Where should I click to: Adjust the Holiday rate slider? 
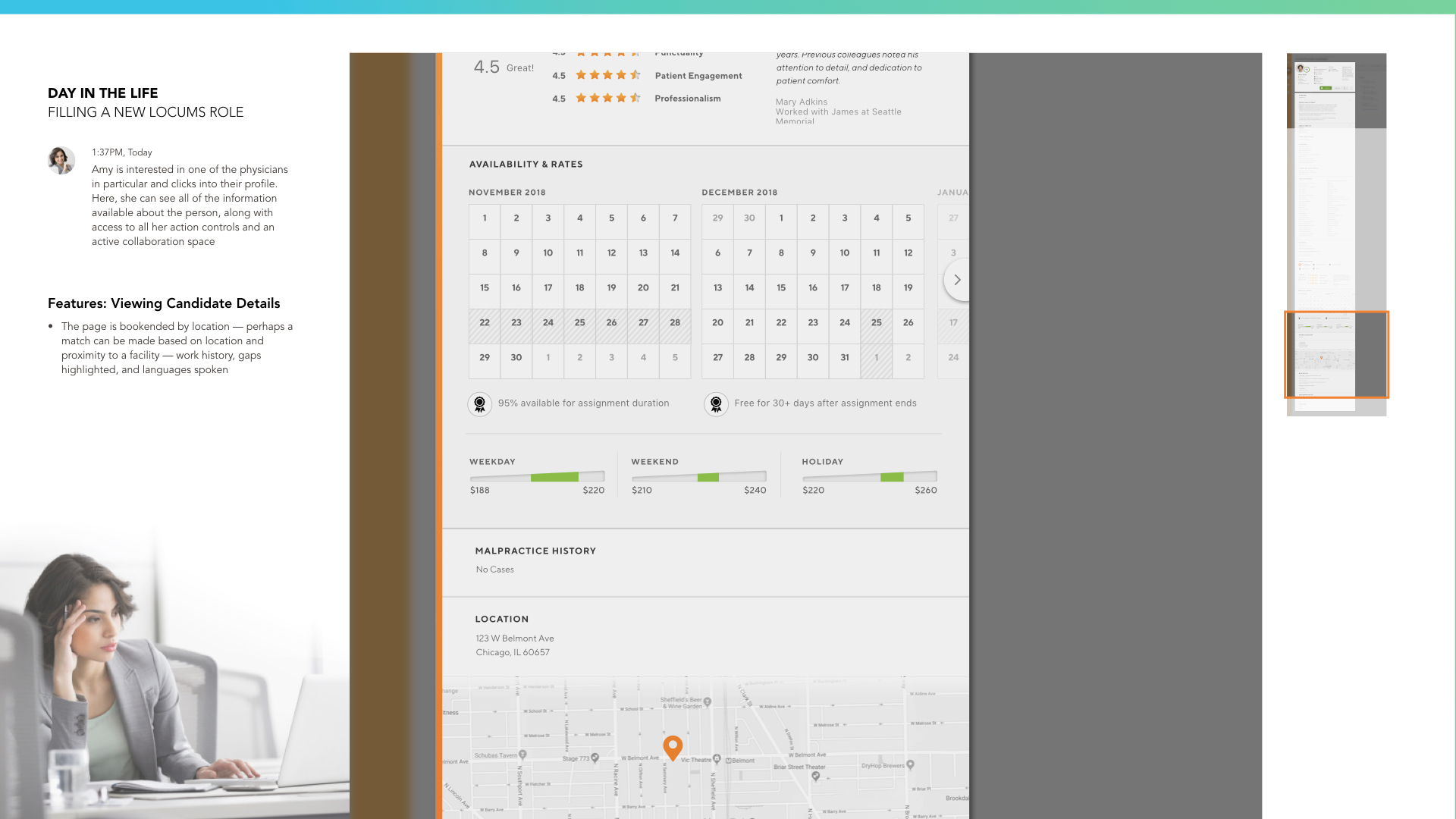pos(870,477)
